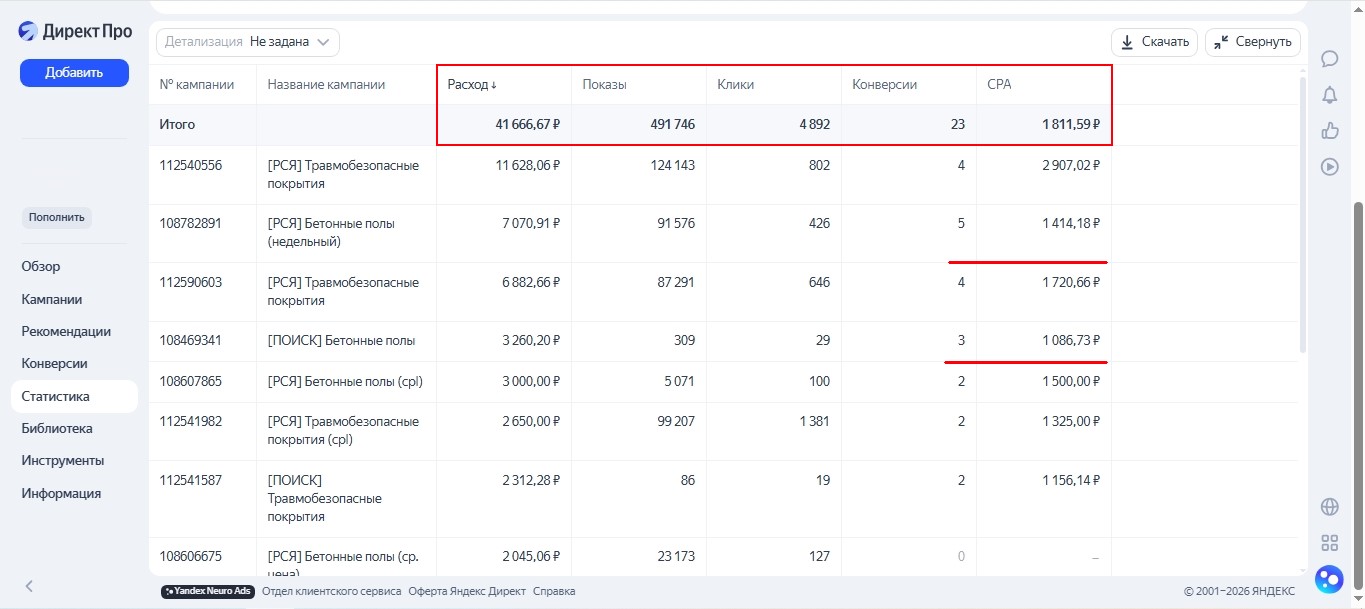The width and height of the screenshot is (1365, 609).
Task: Go to Рекомендации section
Action: (66, 331)
